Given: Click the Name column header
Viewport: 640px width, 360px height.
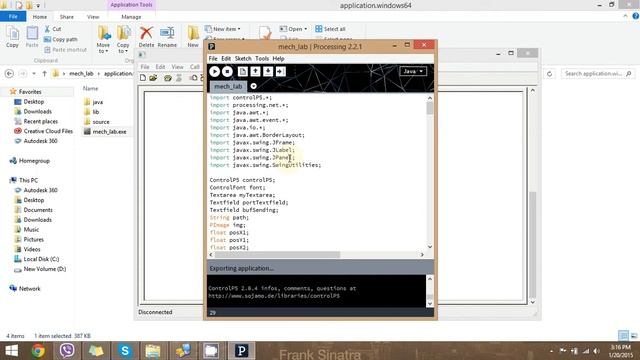Looking at the screenshot, I should pos(91,88).
